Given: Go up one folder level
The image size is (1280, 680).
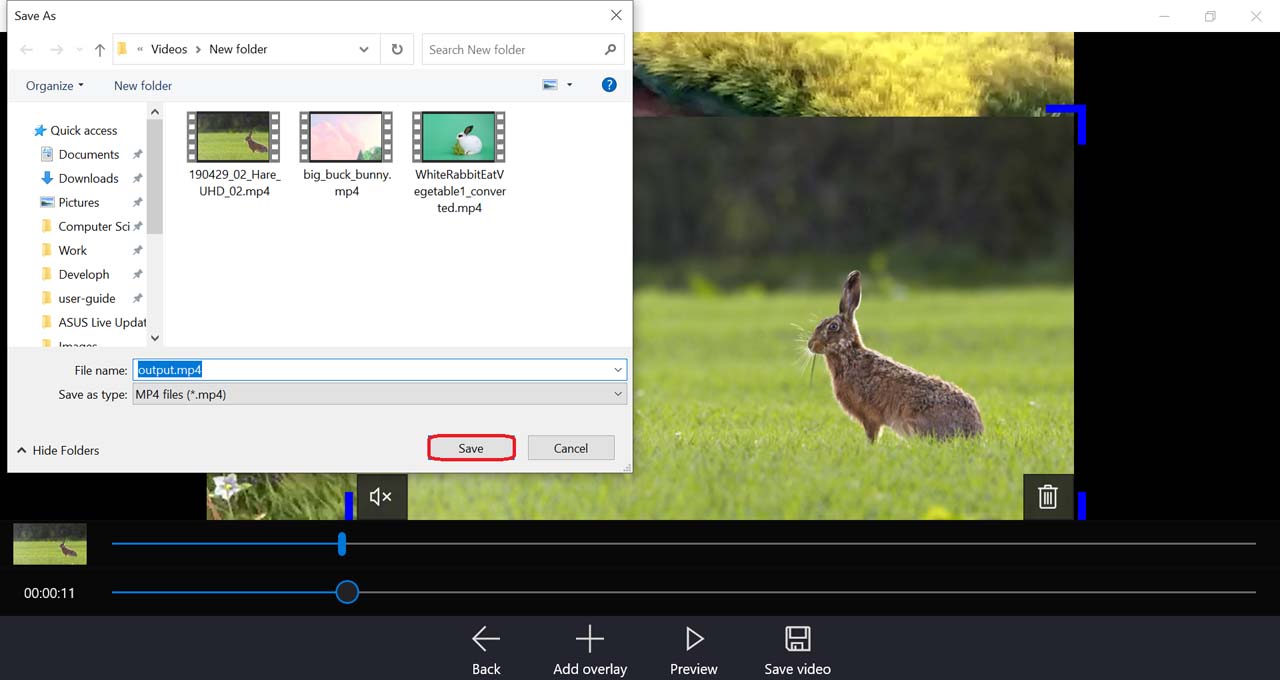Looking at the screenshot, I should pyautogui.click(x=100, y=50).
